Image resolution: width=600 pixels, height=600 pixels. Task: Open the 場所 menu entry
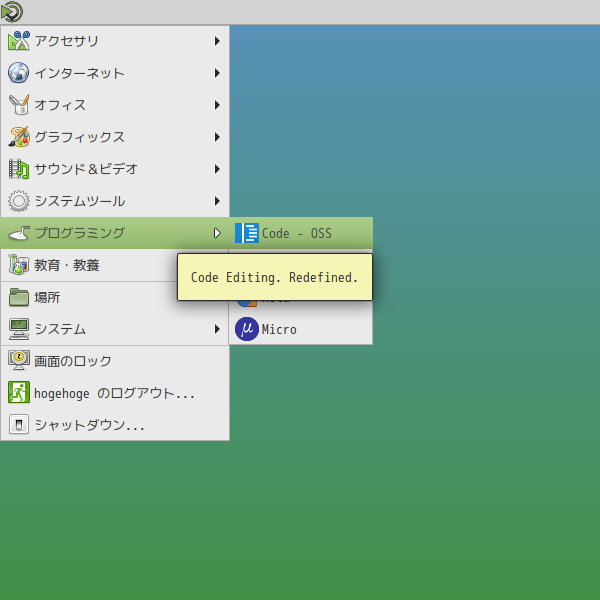click(89, 297)
